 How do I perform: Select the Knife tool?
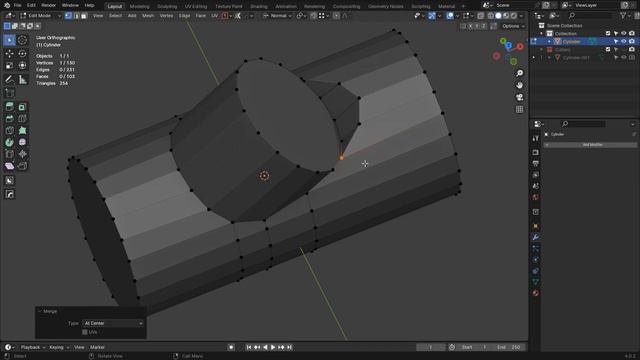pos(9,131)
